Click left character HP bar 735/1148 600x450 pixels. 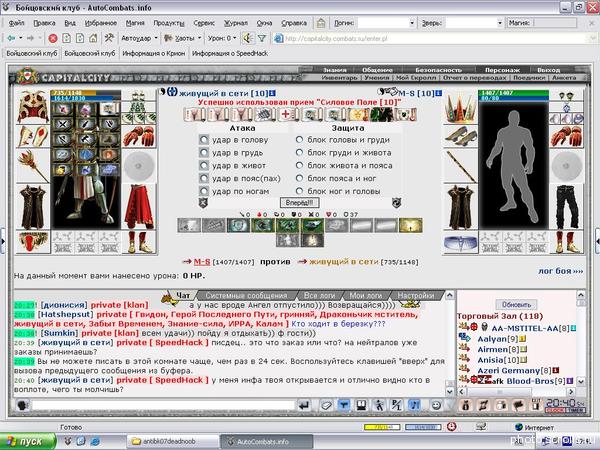point(86,93)
